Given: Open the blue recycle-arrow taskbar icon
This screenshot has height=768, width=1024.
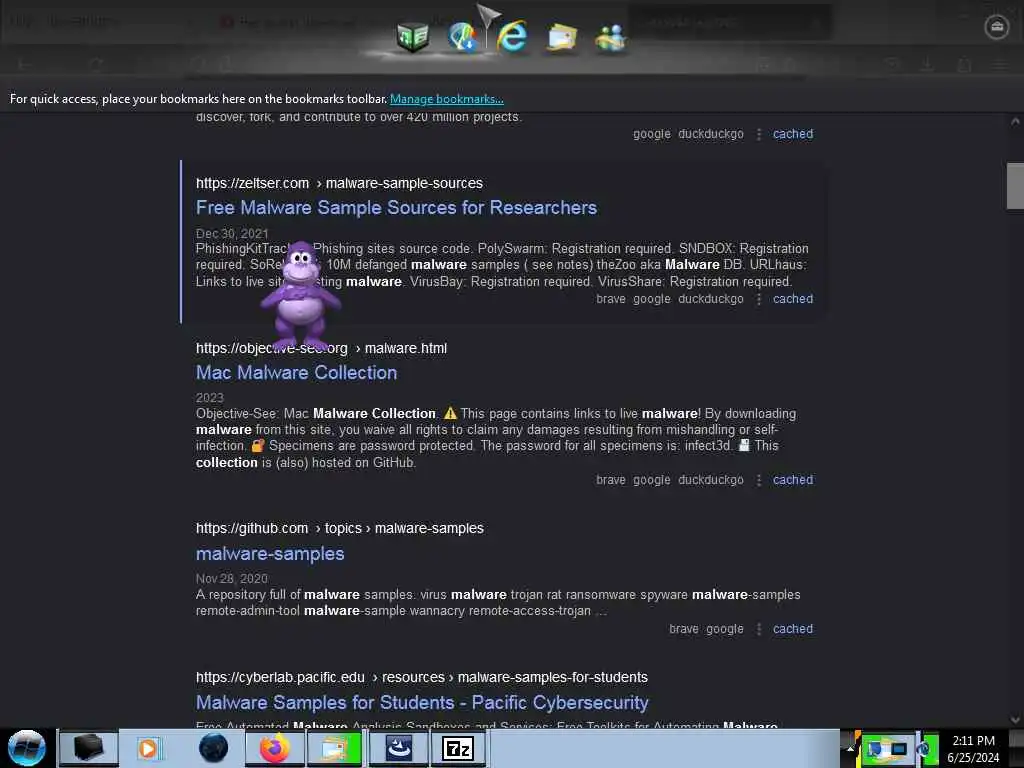Looking at the screenshot, I should click(x=398, y=748).
